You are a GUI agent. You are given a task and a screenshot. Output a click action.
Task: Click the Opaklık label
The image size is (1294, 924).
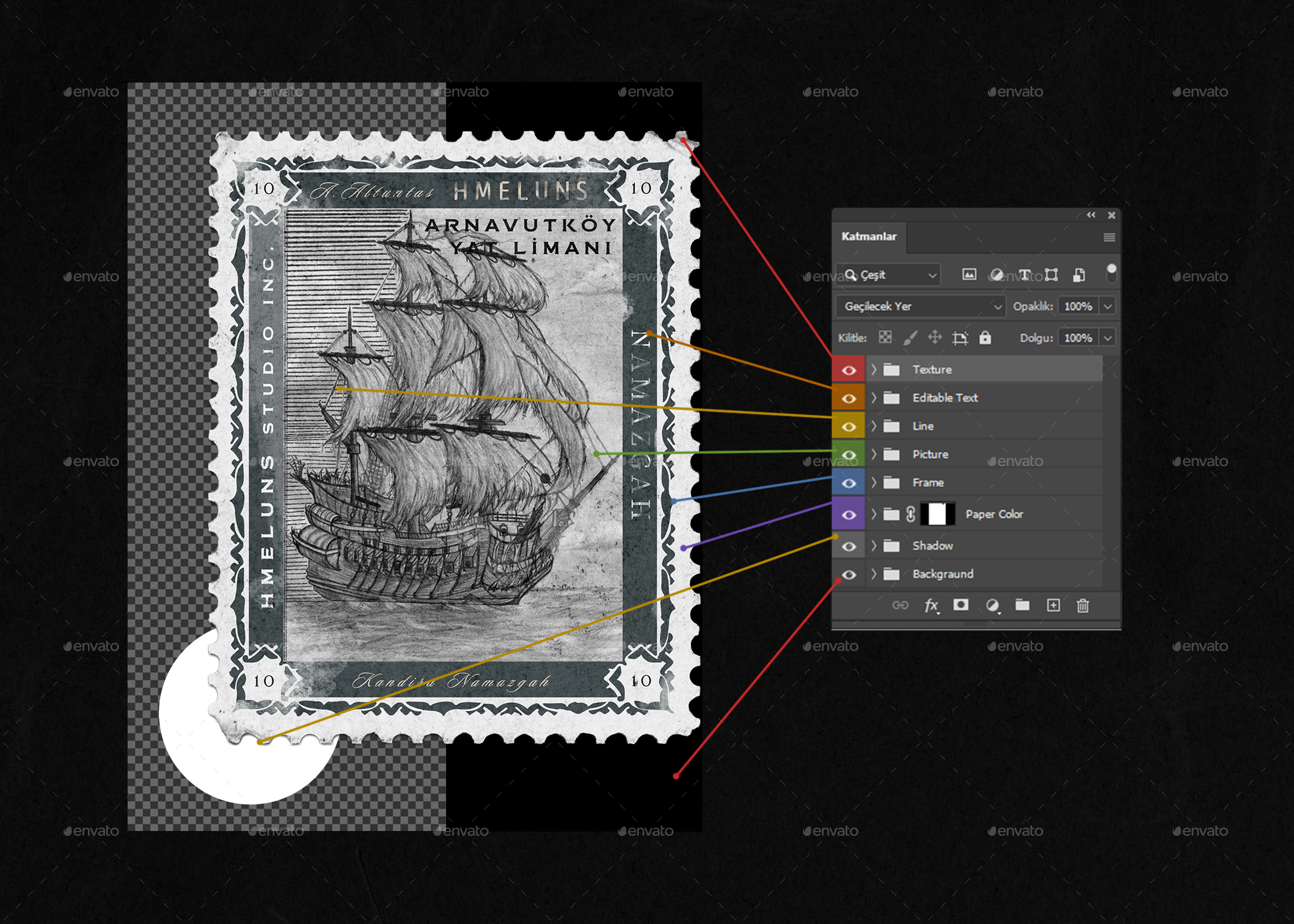click(x=1033, y=306)
